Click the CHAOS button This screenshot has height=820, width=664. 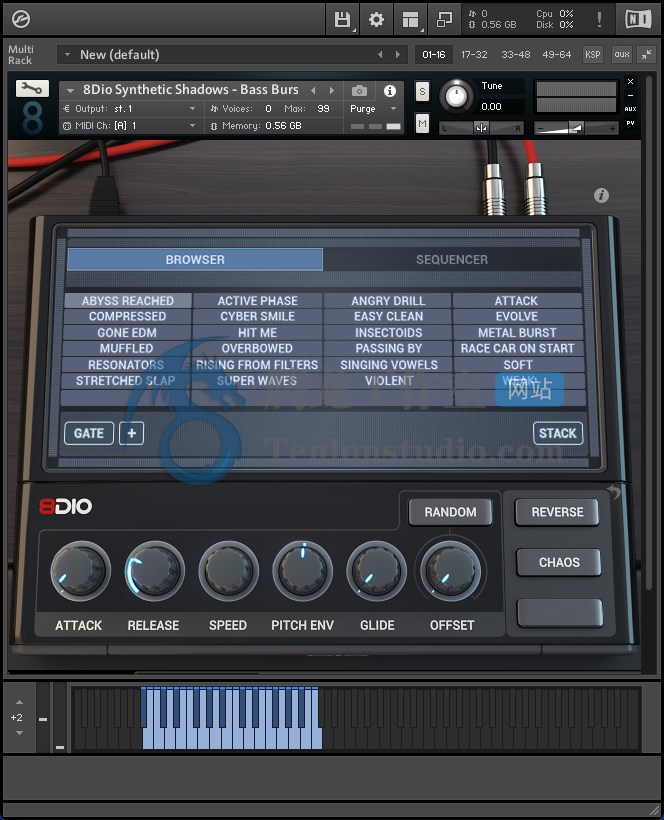coord(559,562)
